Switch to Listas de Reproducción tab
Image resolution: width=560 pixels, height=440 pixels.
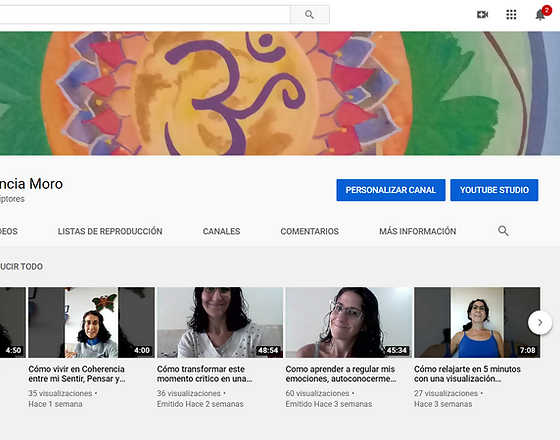[110, 231]
